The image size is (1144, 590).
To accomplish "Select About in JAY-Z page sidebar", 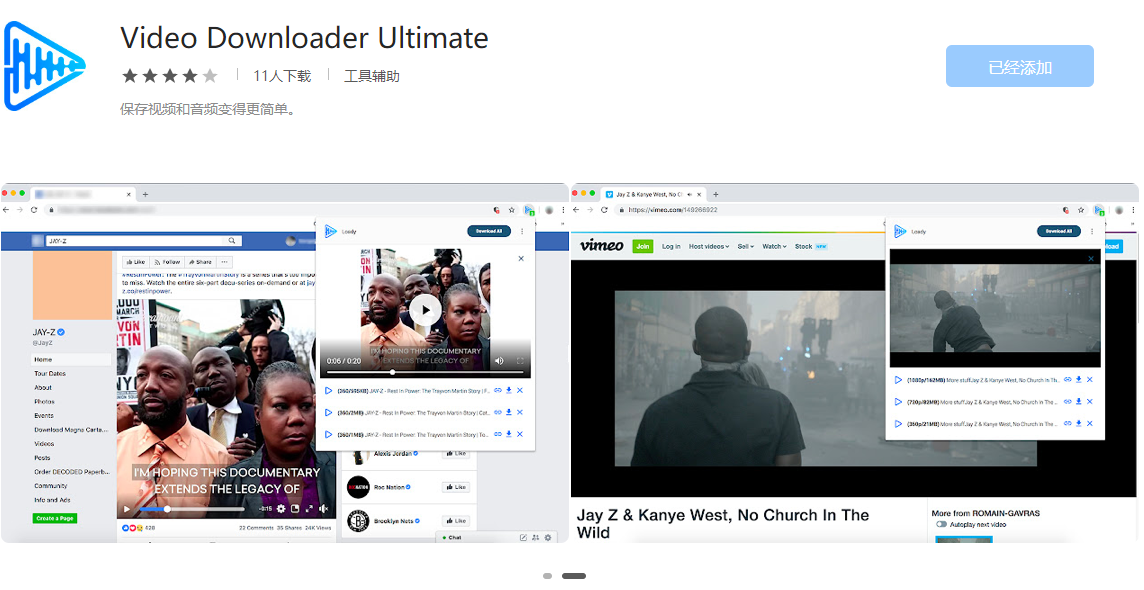I will tap(43, 388).
